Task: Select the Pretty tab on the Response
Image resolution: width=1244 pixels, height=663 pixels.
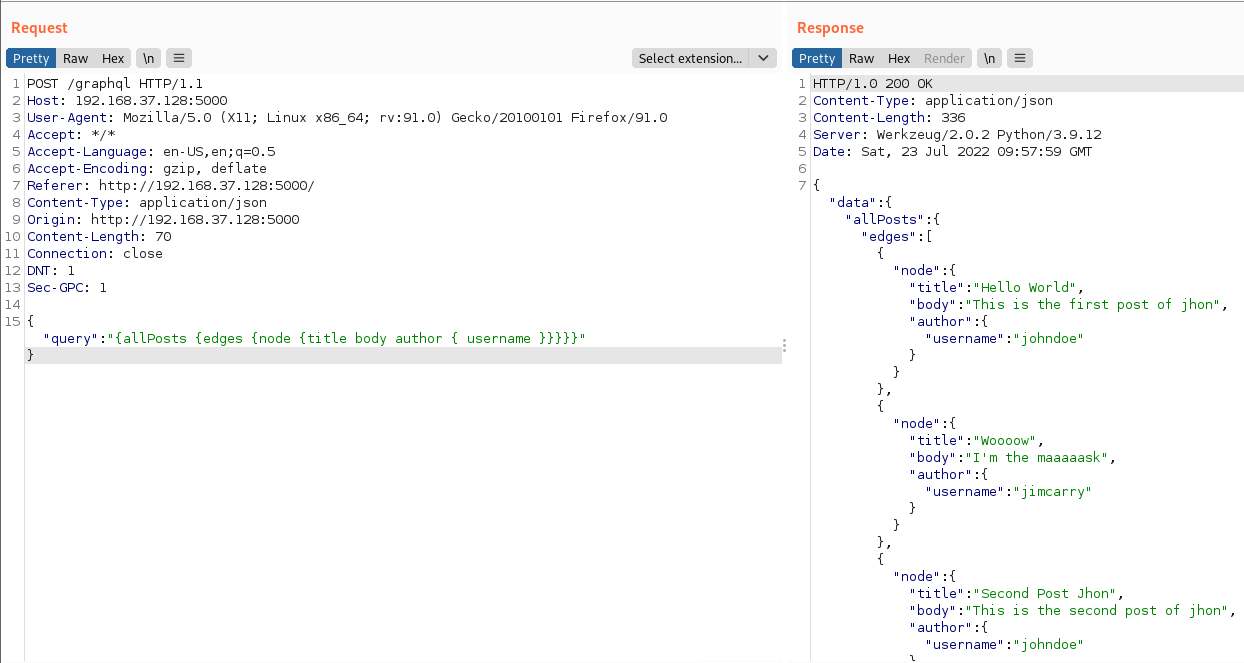Action: pos(817,58)
